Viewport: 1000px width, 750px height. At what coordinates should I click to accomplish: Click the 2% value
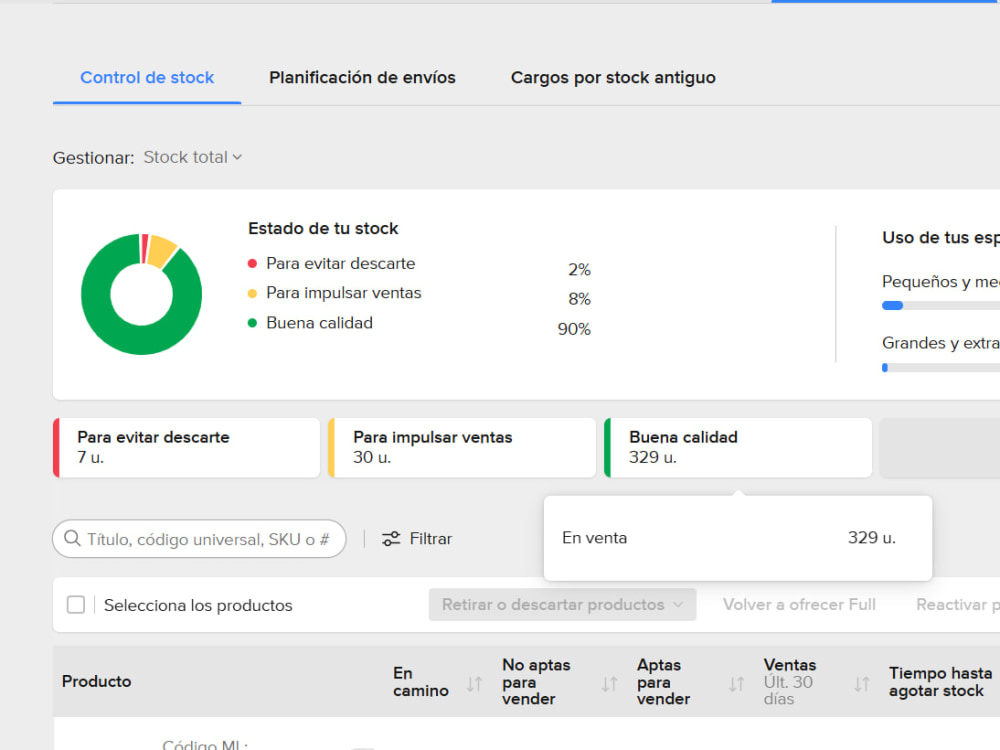point(579,270)
